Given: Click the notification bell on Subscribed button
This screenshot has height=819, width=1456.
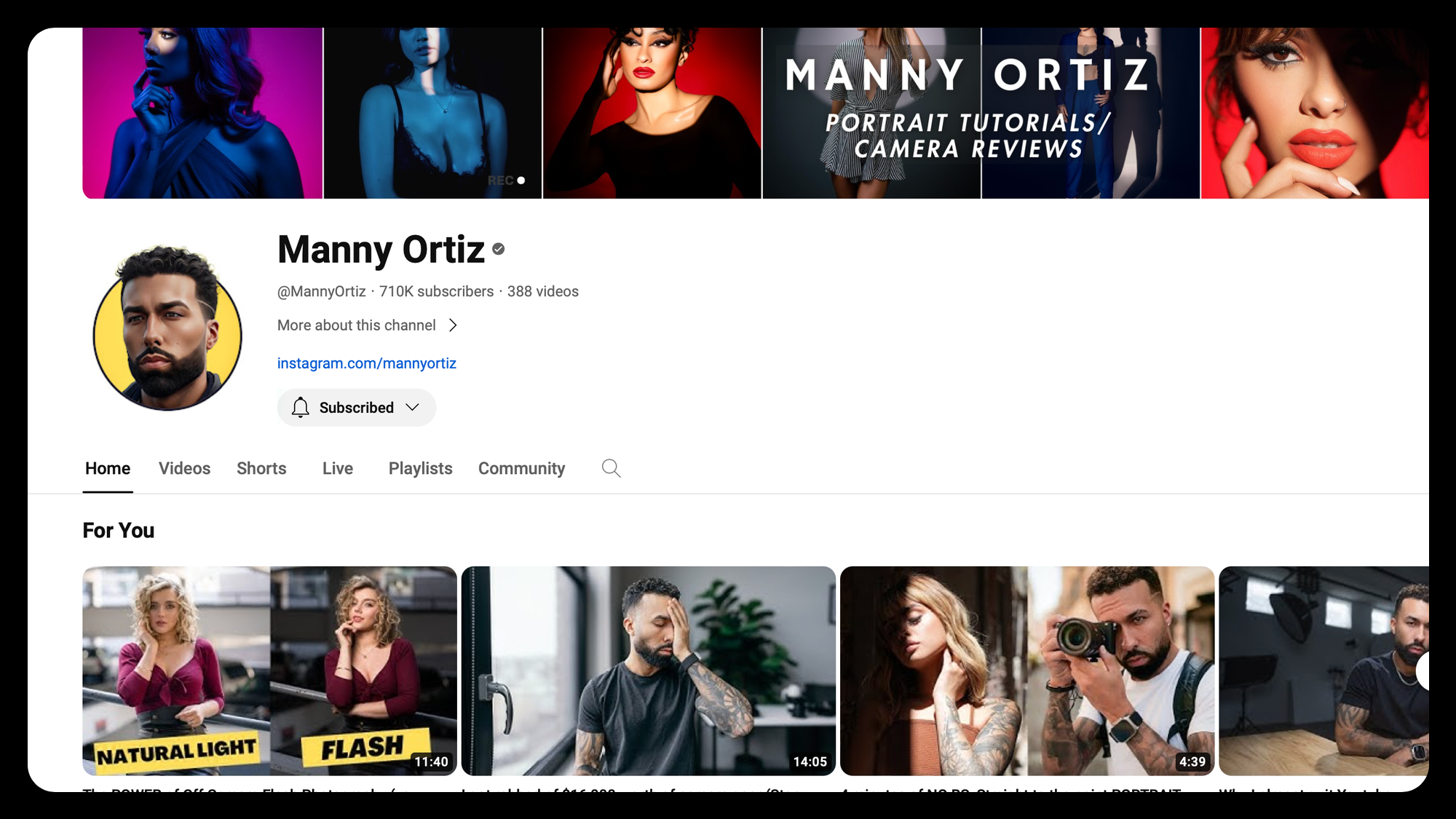Looking at the screenshot, I should pos(301,408).
